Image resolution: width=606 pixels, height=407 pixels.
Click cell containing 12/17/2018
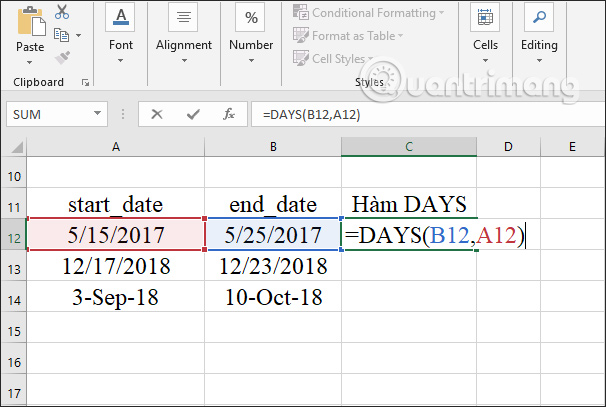pyautogui.click(x=116, y=266)
